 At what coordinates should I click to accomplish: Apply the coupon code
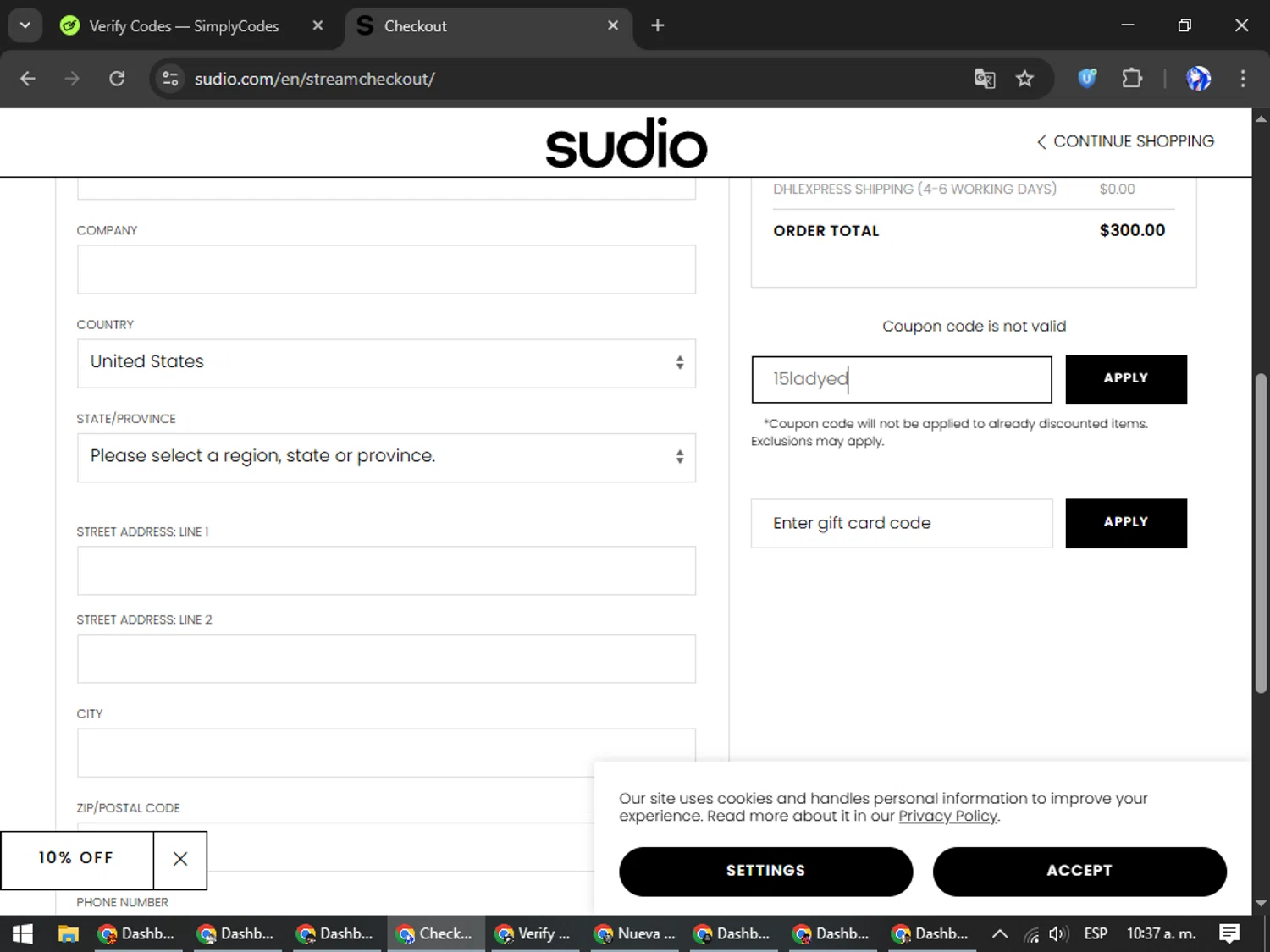[x=1126, y=379]
